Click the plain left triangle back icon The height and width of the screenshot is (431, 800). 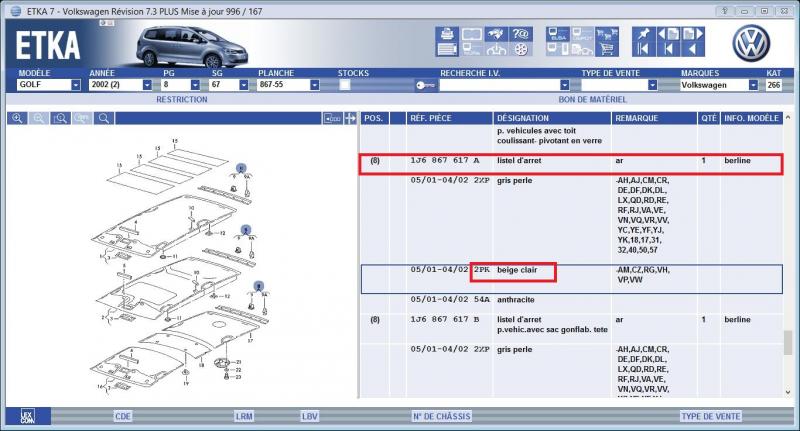tap(692, 49)
